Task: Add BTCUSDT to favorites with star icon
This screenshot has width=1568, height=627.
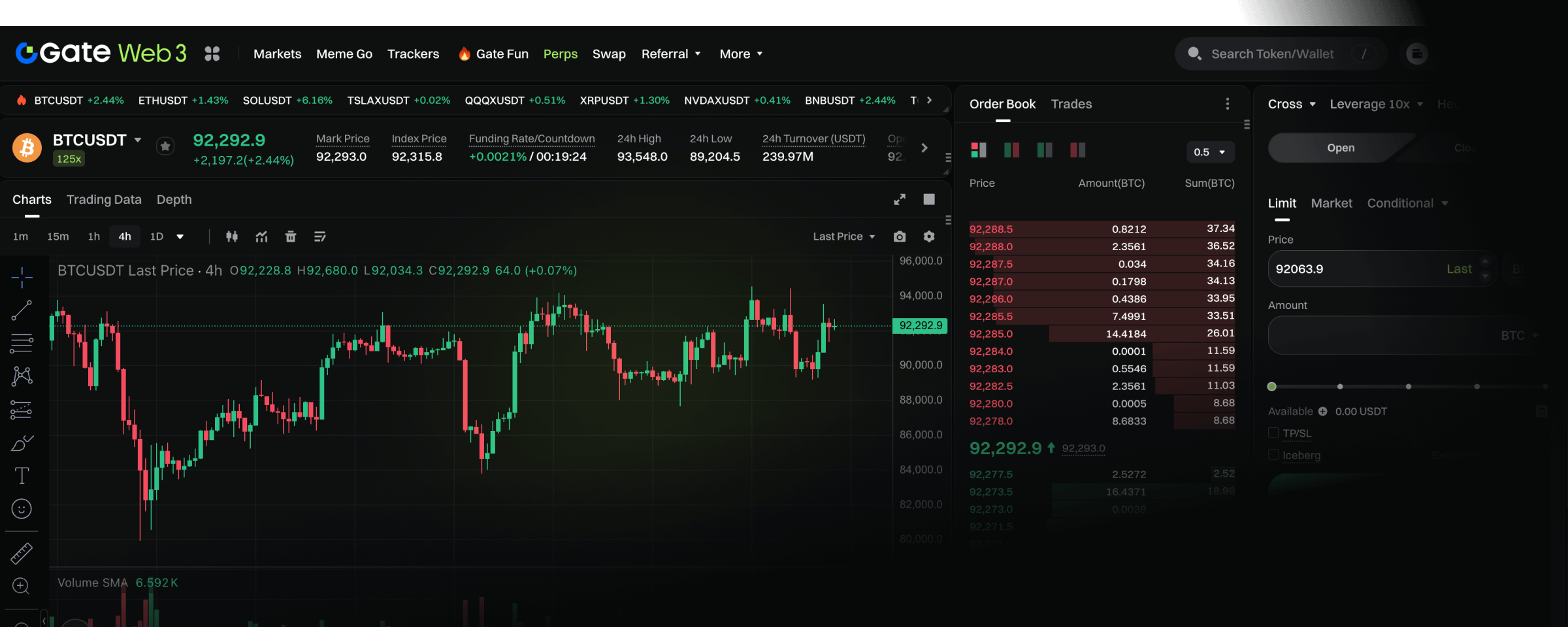Action: tap(165, 147)
